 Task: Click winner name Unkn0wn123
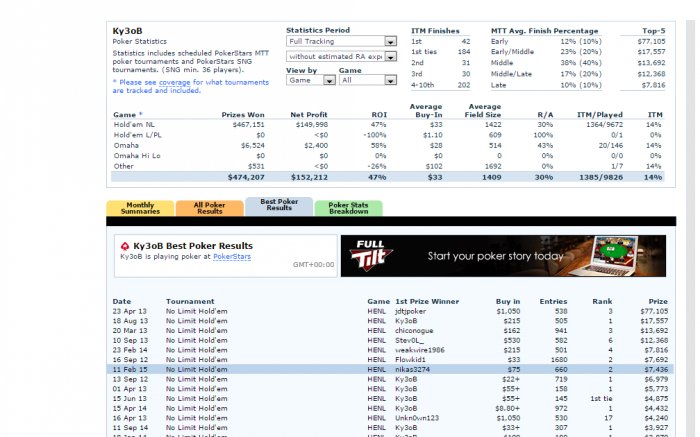pyautogui.click(x=417, y=418)
